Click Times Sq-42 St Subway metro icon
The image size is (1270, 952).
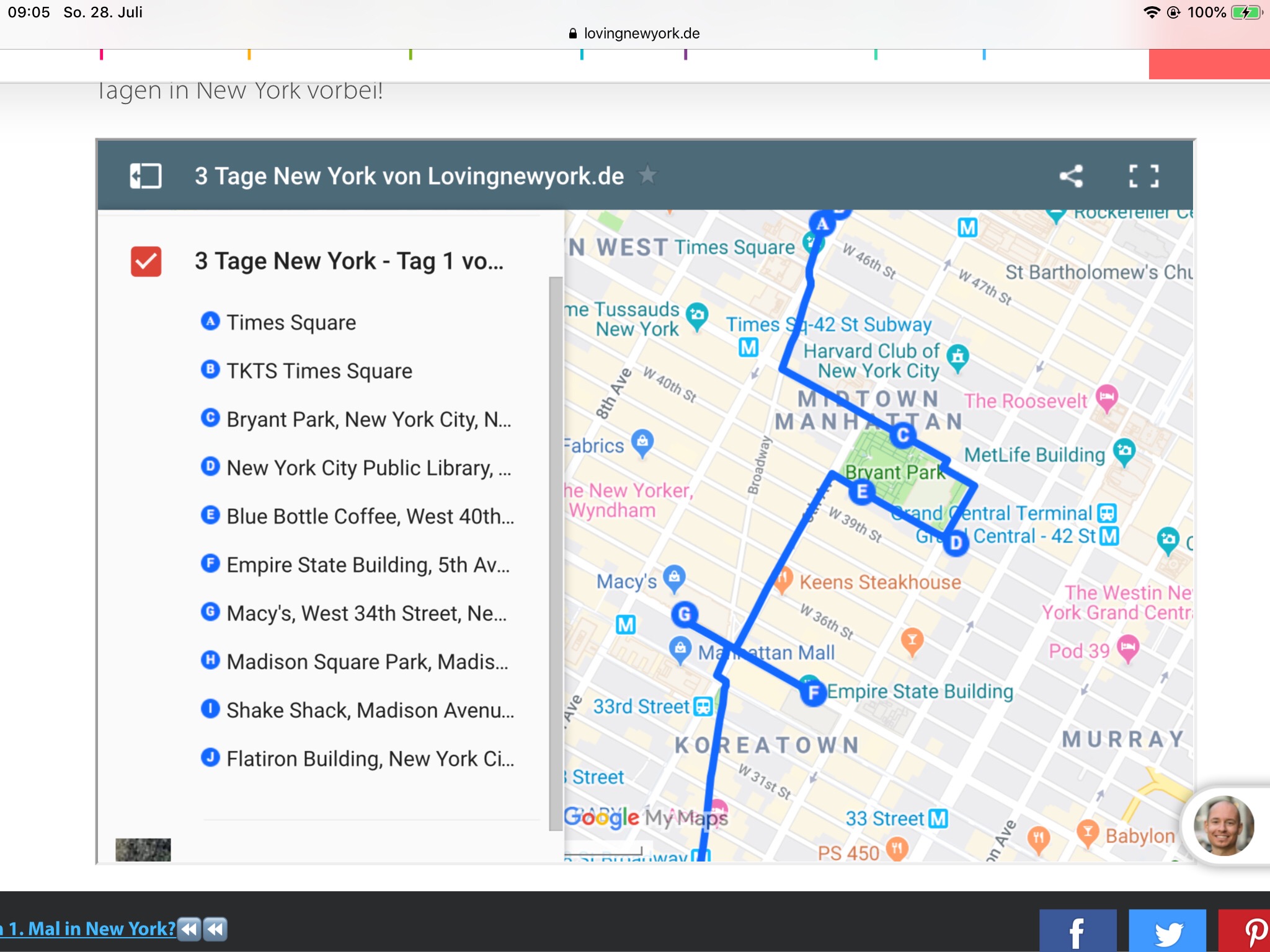click(x=748, y=348)
